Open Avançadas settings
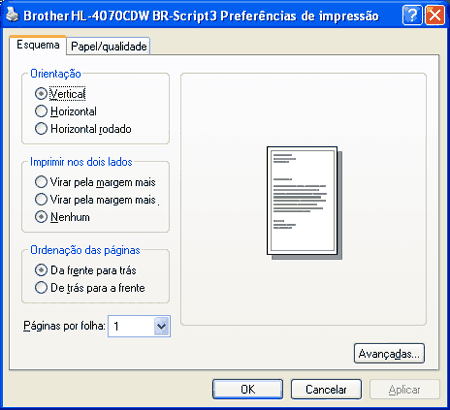Viewport: 450px width, 410px height. 389,354
